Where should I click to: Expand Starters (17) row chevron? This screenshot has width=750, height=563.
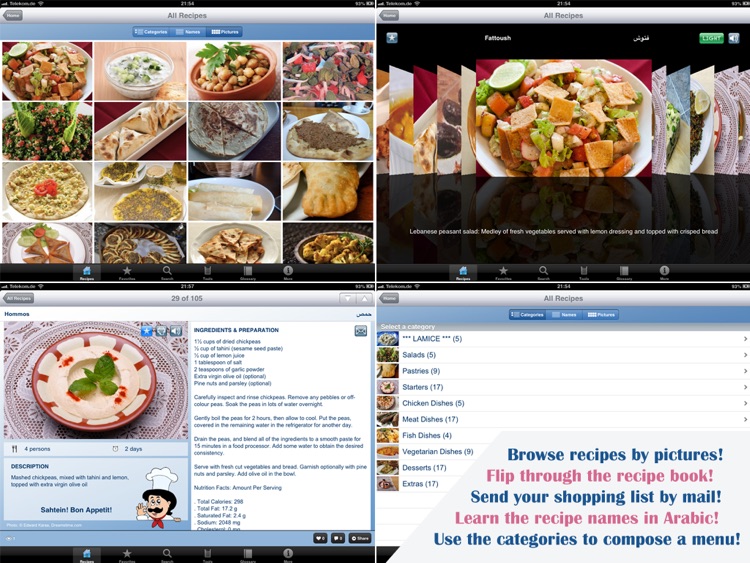745,387
